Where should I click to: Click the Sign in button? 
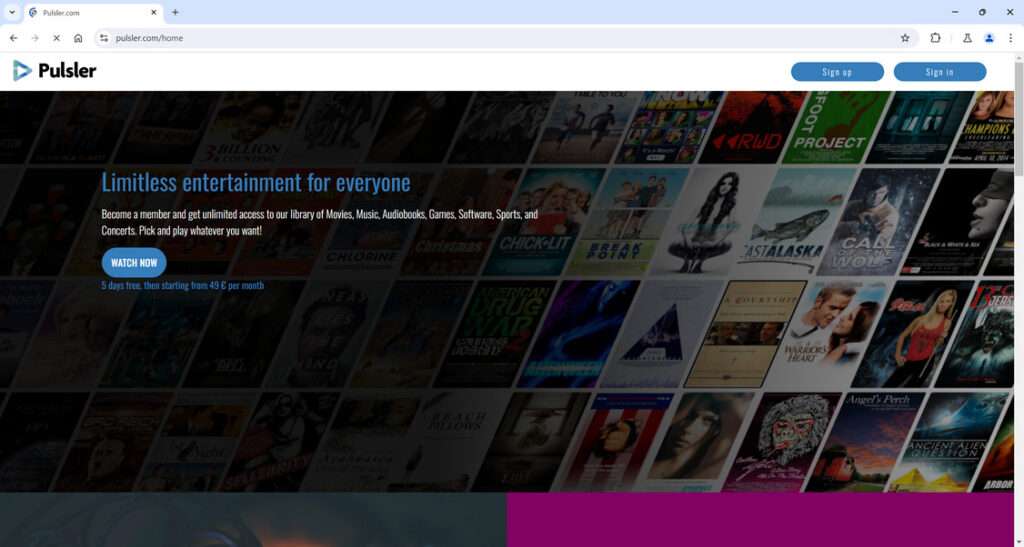[940, 72]
